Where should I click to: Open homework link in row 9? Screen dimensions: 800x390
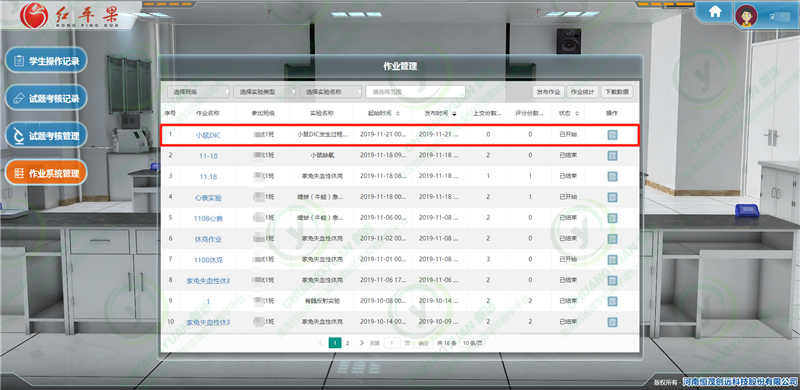(x=208, y=302)
